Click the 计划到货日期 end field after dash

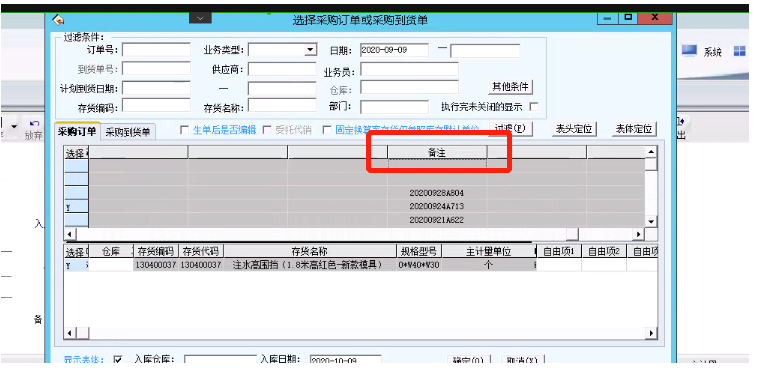coord(282,89)
